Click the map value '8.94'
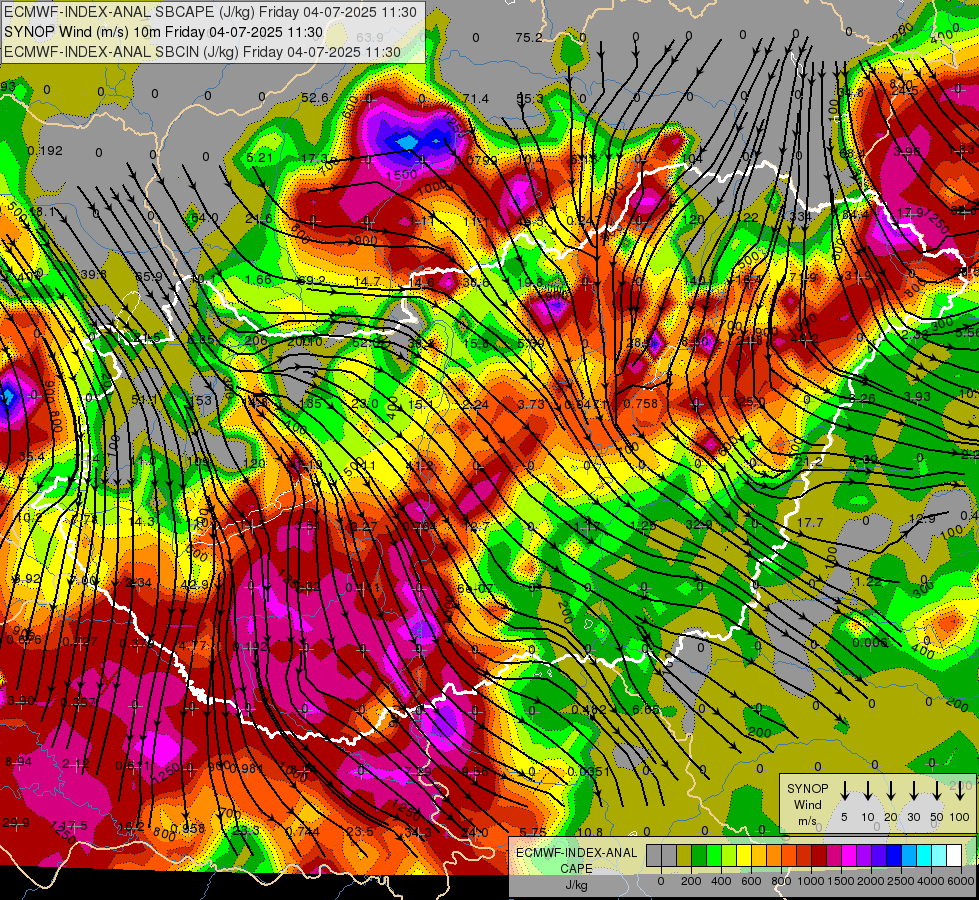This screenshot has width=979, height=900. point(18,761)
